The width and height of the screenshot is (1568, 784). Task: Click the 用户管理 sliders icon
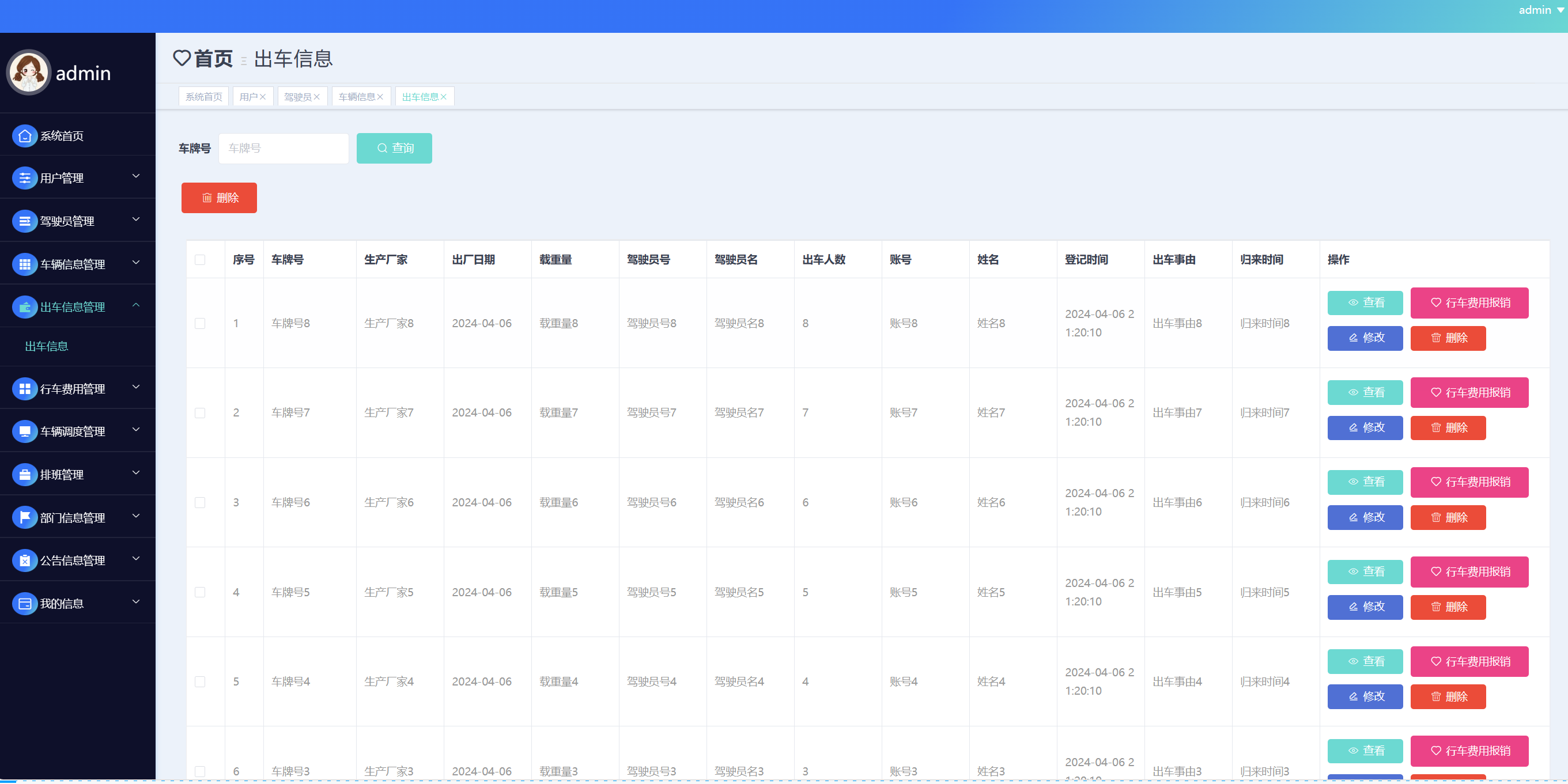(24, 179)
